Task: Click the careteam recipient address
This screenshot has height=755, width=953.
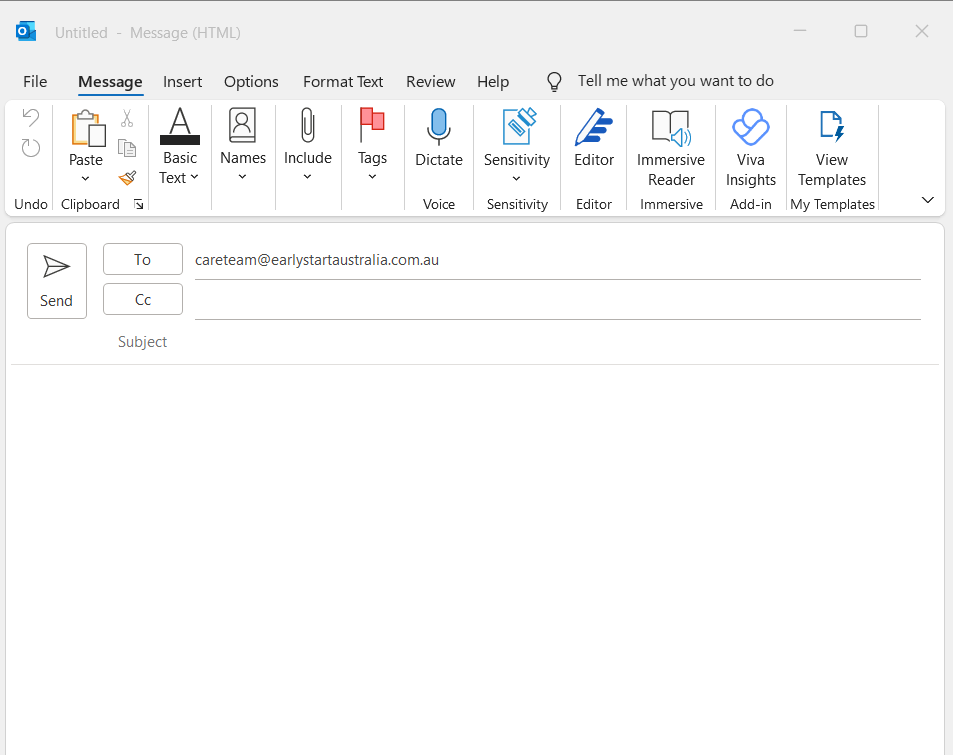Action: tap(317, 260)
